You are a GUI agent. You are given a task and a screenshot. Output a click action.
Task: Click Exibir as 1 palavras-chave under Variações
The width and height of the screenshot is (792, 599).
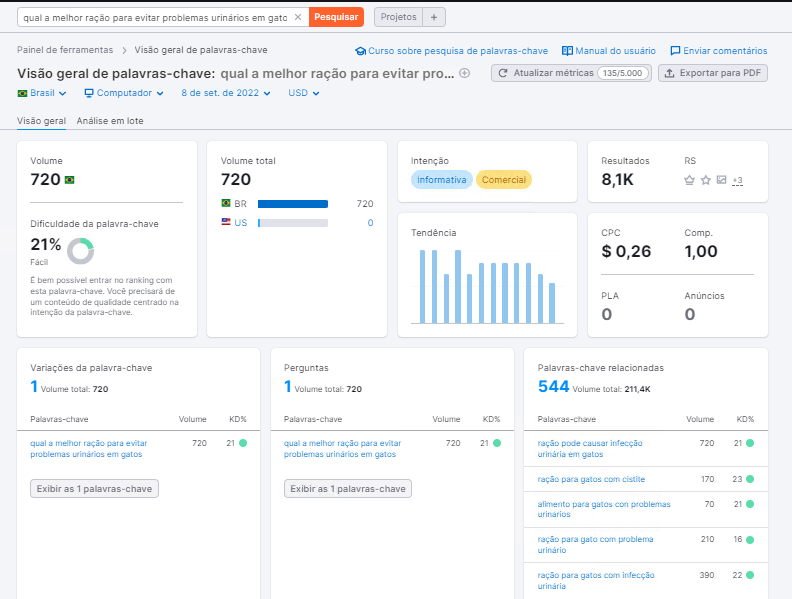click(94, 488)
